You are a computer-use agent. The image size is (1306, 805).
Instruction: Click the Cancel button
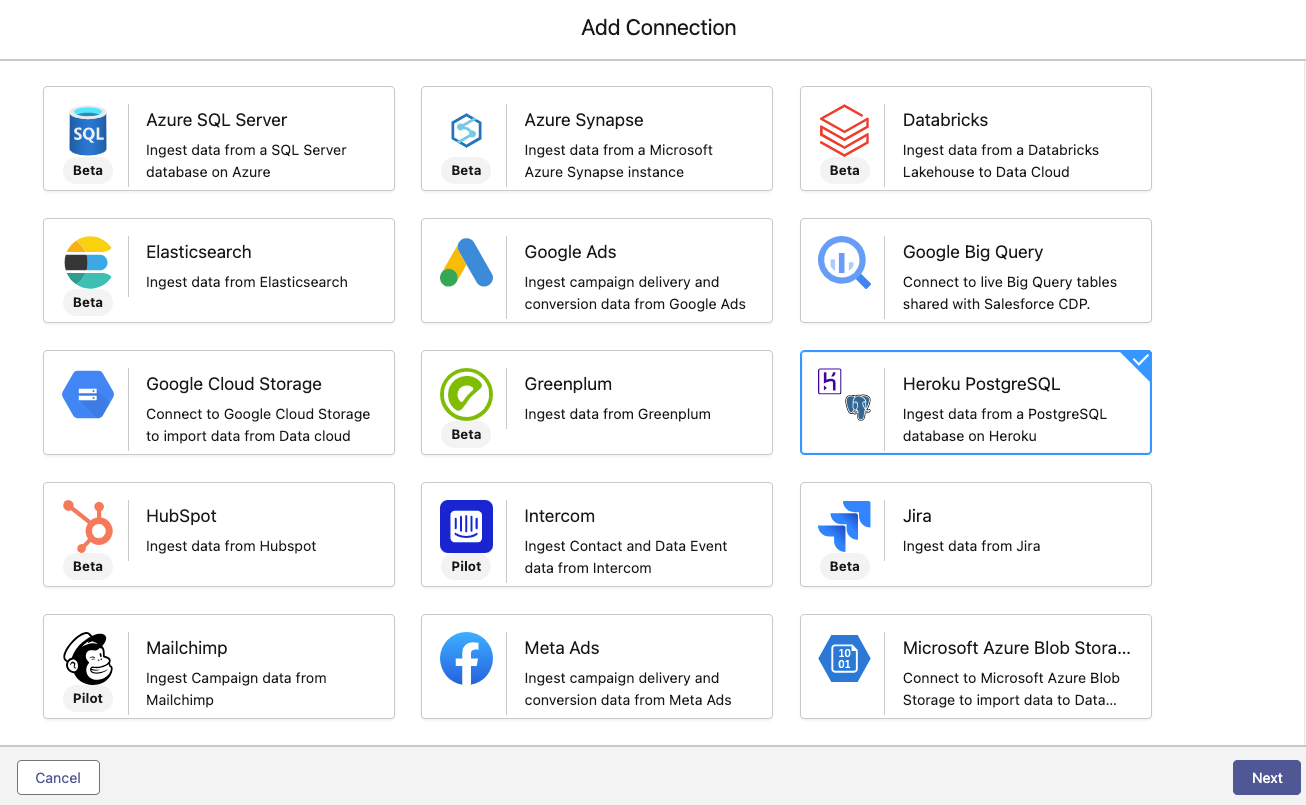(58, 778)
